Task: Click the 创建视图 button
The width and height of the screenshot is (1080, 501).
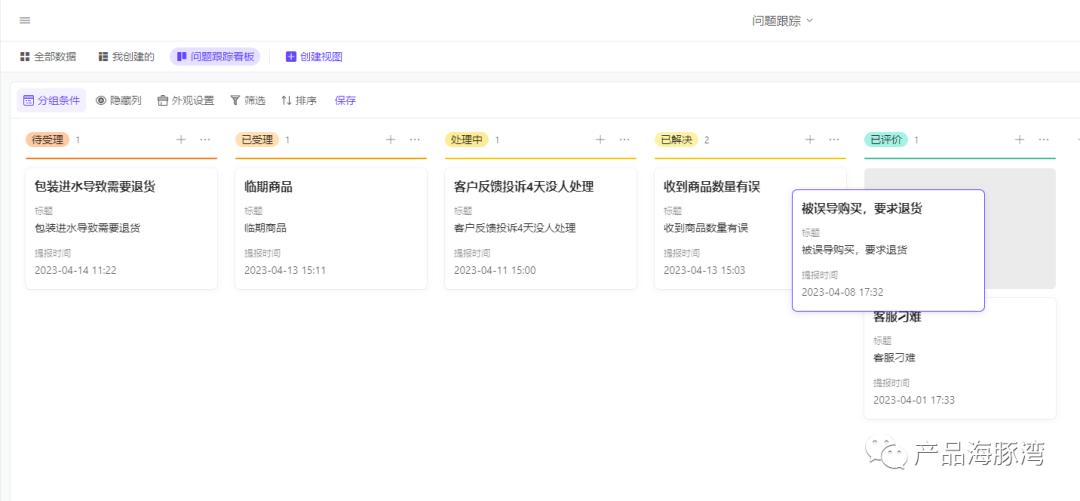Action: (x=314, y=57)
